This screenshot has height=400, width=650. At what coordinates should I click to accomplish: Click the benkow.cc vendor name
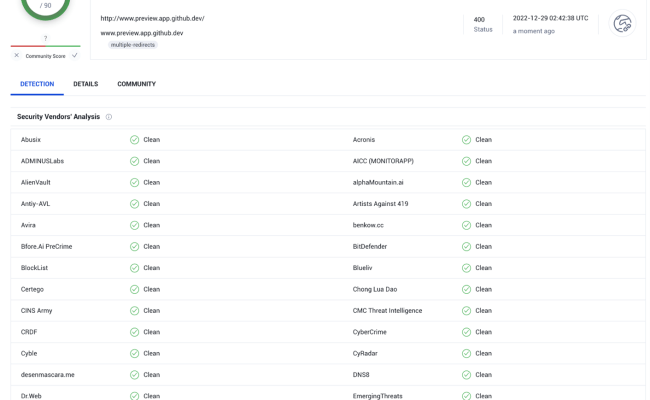click(x=368, y=225)
